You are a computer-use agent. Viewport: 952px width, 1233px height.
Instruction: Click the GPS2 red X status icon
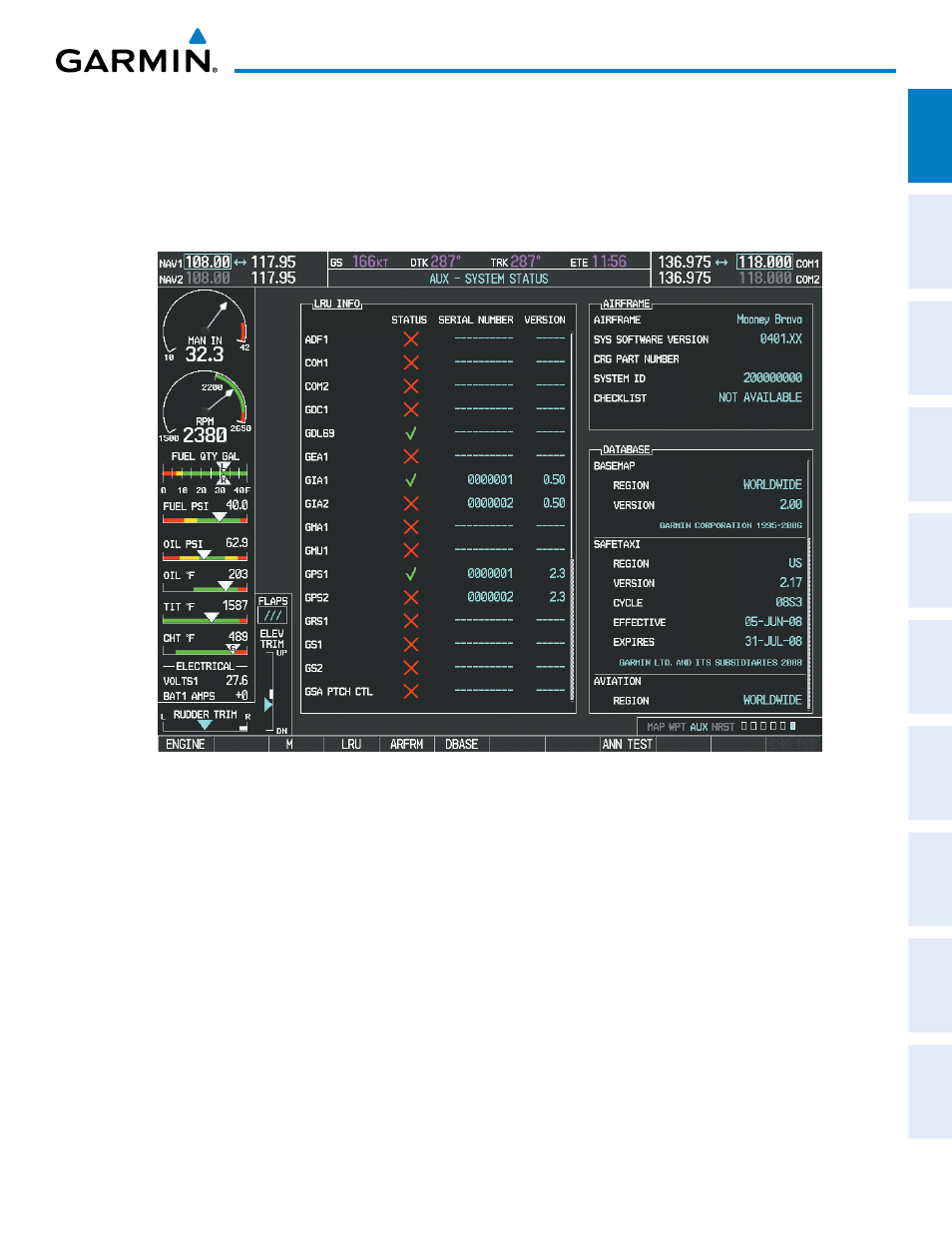pyautogui.click(x=410, y=597)
